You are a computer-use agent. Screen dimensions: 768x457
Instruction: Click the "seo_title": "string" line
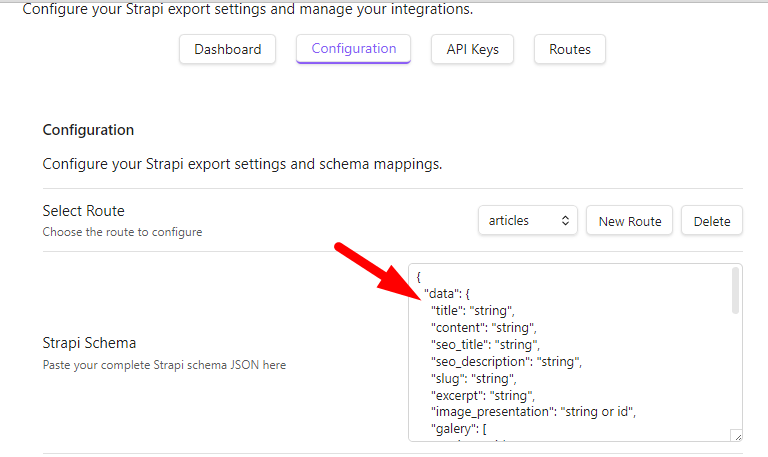485,344
